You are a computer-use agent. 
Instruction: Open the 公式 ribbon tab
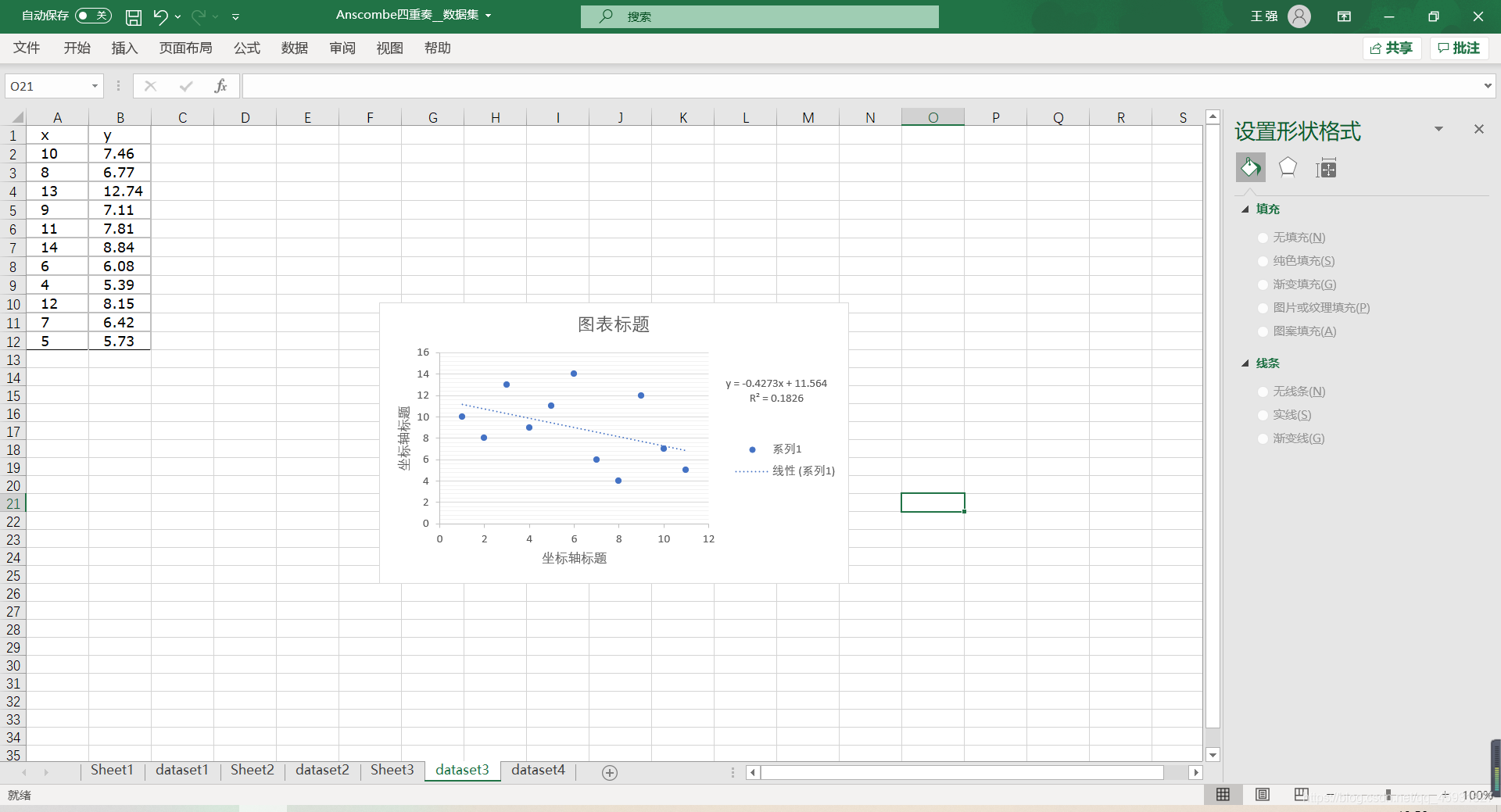[x=247, y=48]
